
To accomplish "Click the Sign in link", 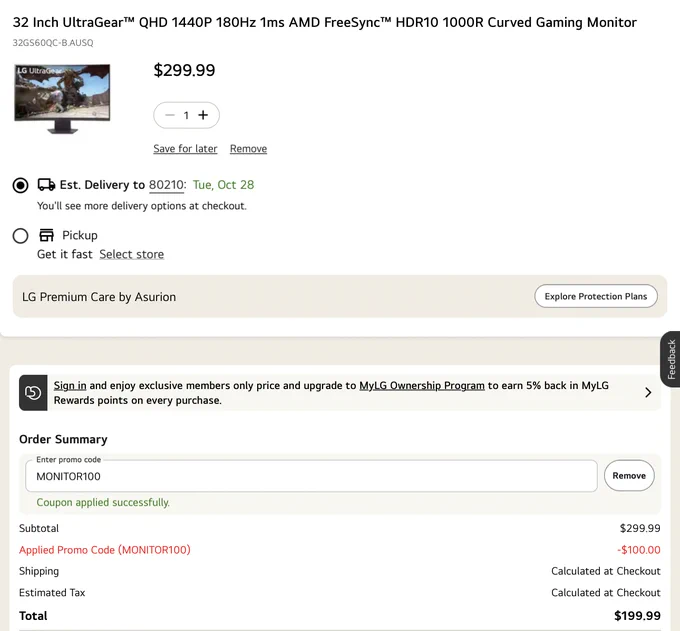I will click(70, 386).
